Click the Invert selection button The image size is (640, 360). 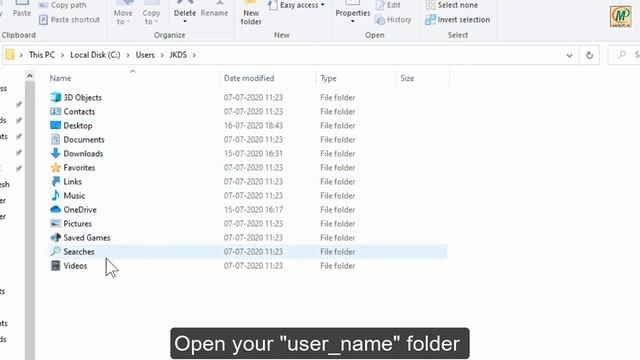click(458, 20)
